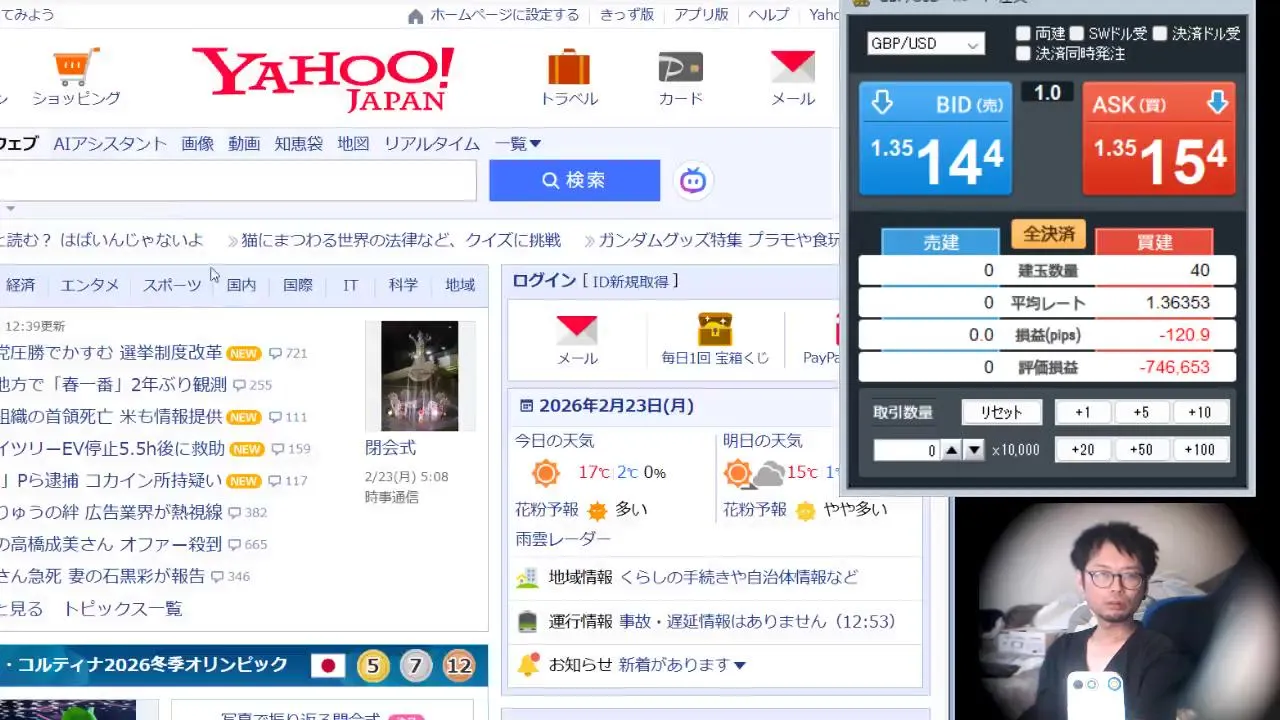
Task: Toggle the 両建 checkbox
Action: click(1023, 33)
